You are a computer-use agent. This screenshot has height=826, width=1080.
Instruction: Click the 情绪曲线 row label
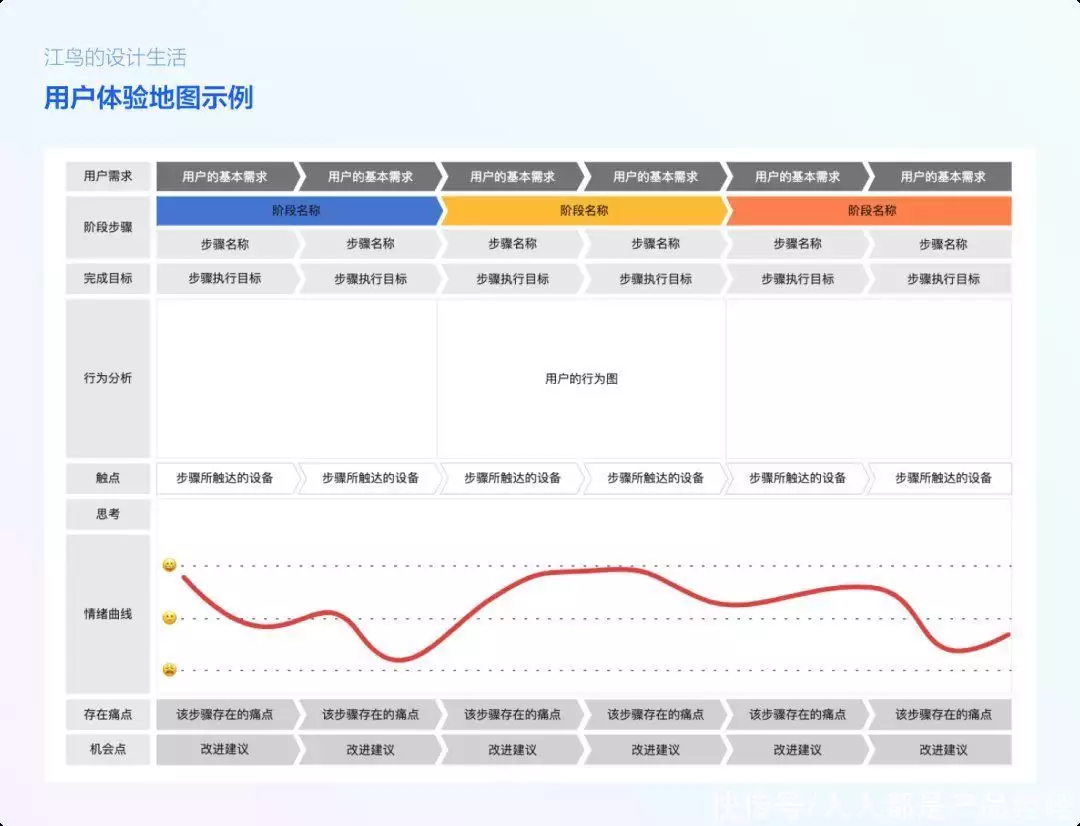pos(108,614)
